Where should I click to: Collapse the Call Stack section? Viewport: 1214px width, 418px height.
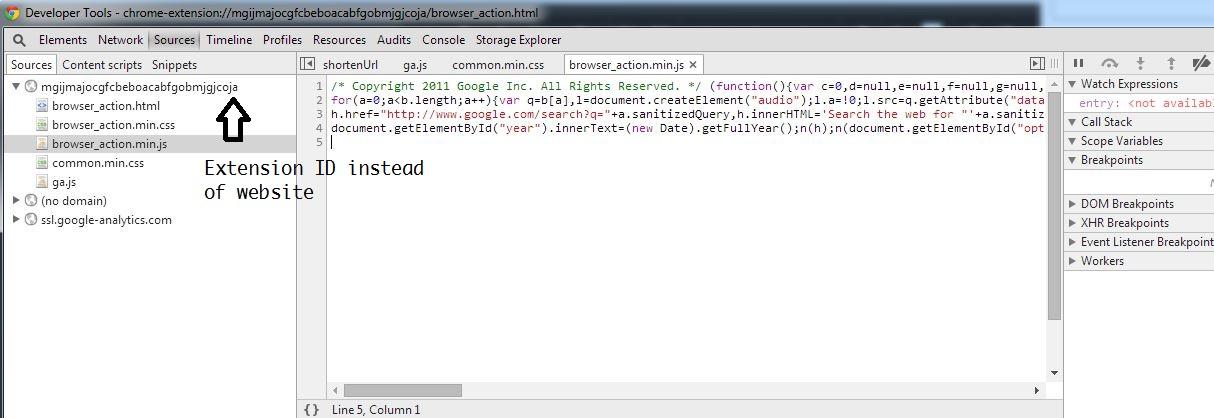coord(1072,122)
